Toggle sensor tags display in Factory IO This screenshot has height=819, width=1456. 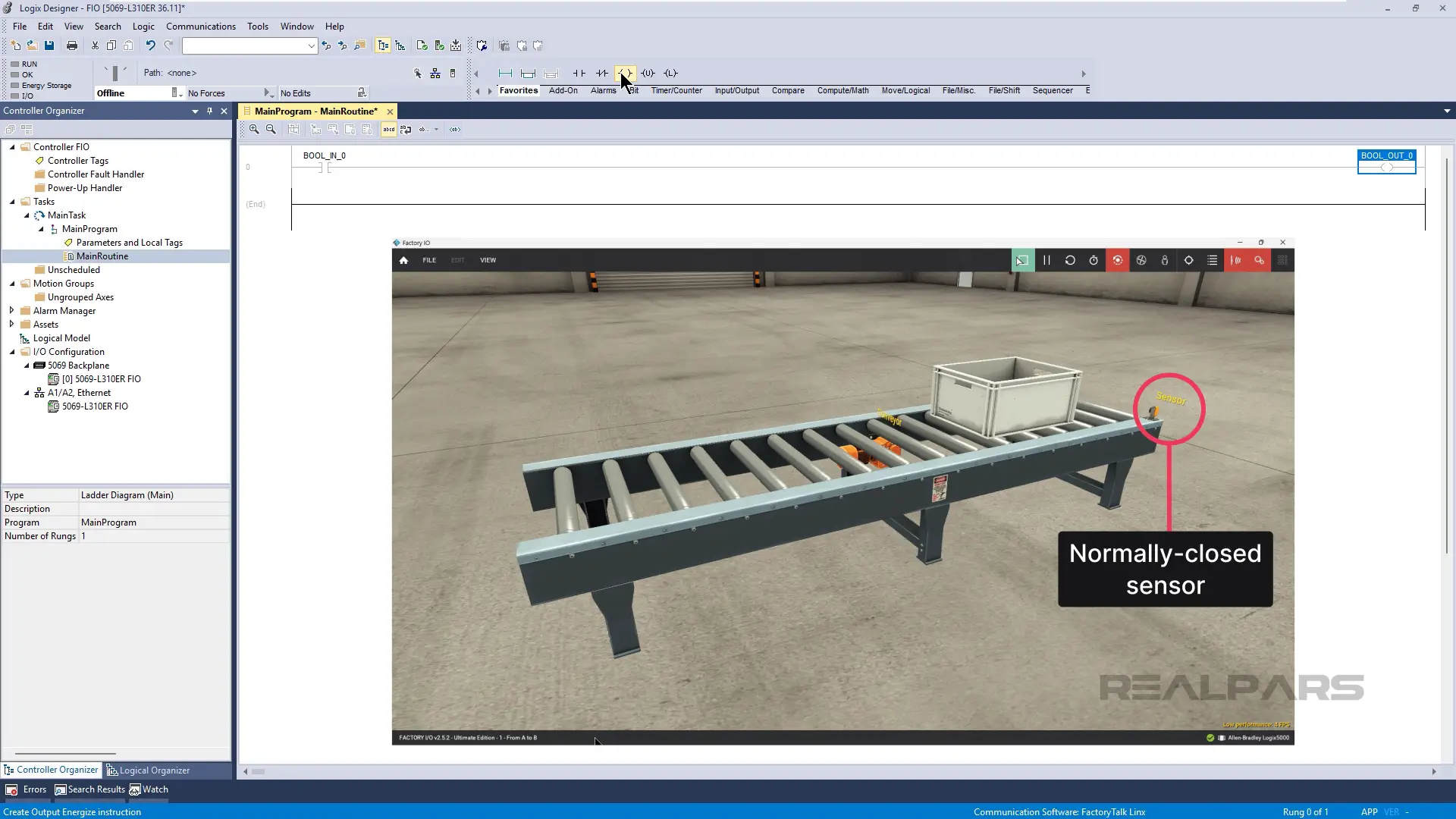1236,260
